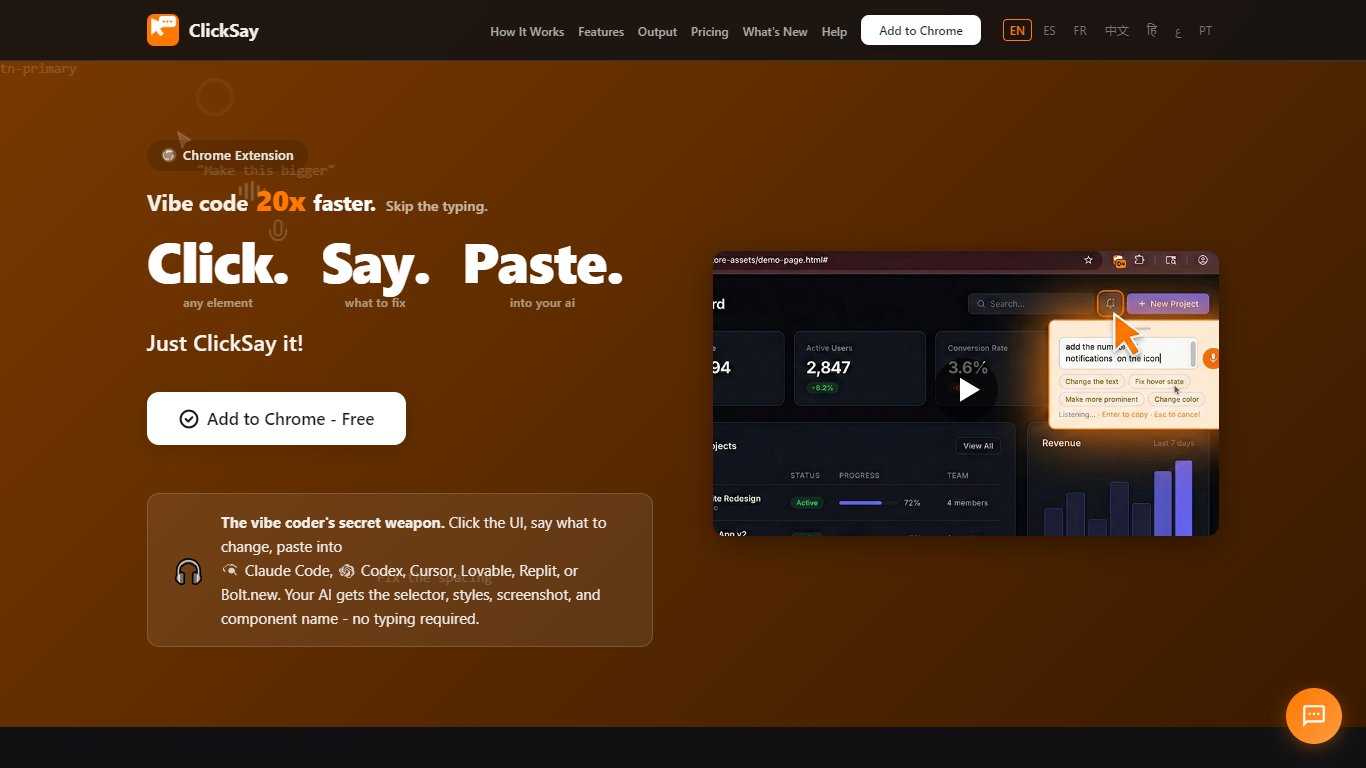Screen dimensions: 1366x768
Task: Click the 'Change the text' suggestion chip
Action: pos(1092,382)
